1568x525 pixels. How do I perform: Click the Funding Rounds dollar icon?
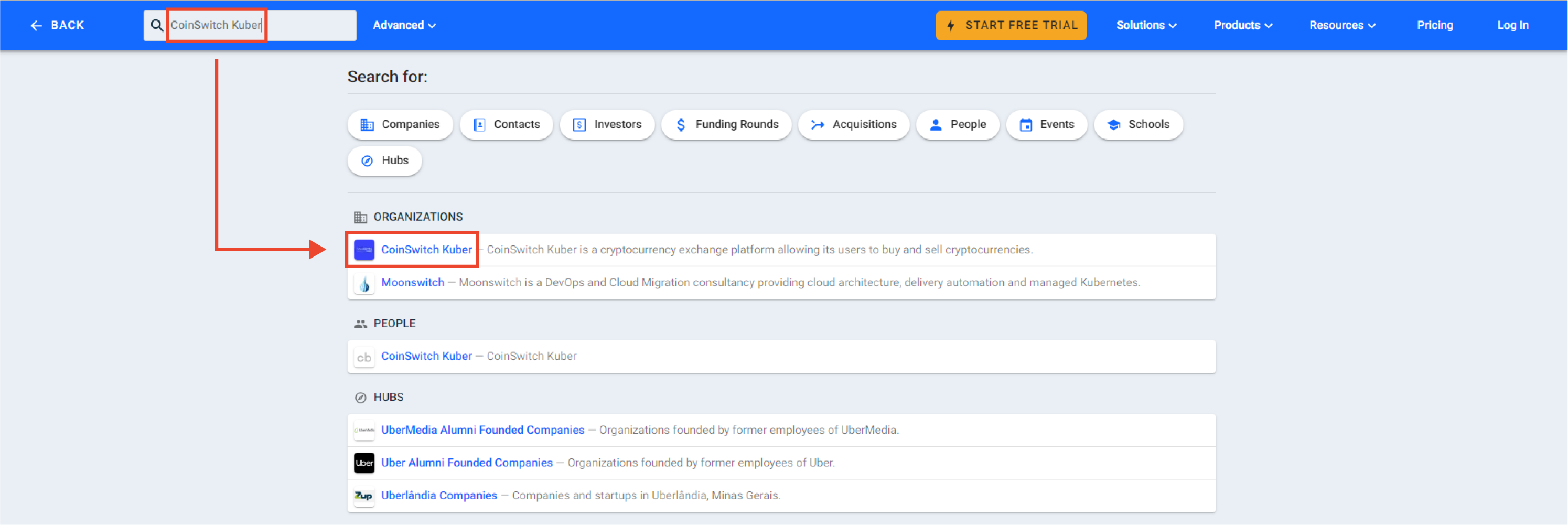click(x=681, y=124)
